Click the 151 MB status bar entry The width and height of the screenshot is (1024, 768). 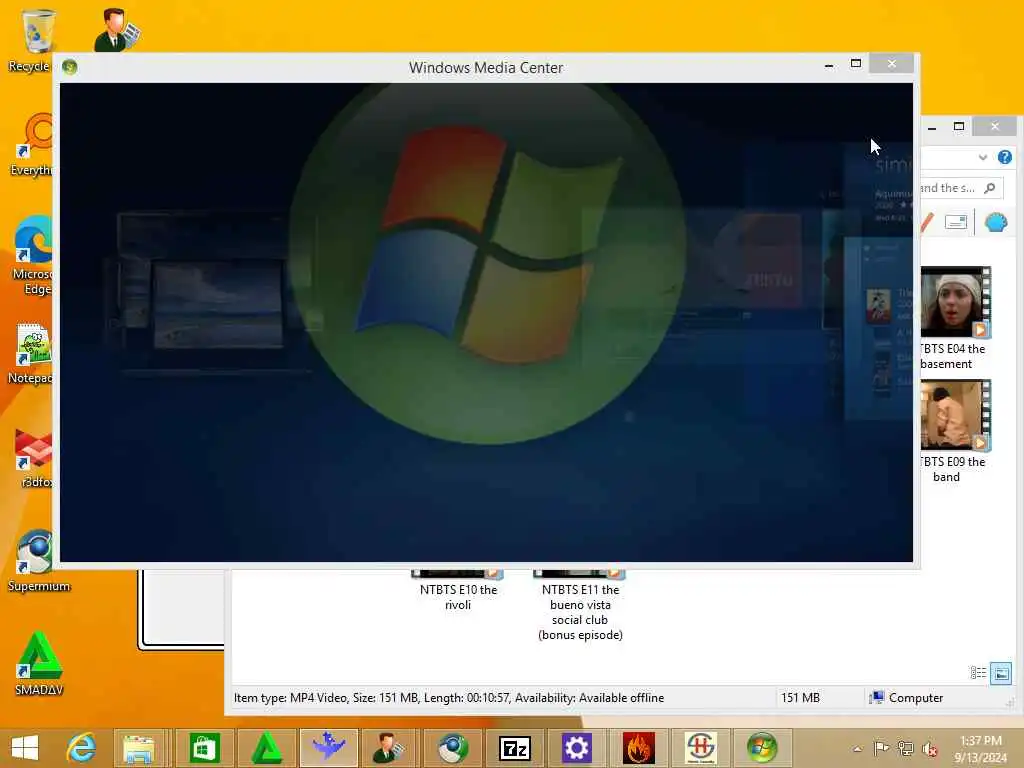(x=800, y=697)
